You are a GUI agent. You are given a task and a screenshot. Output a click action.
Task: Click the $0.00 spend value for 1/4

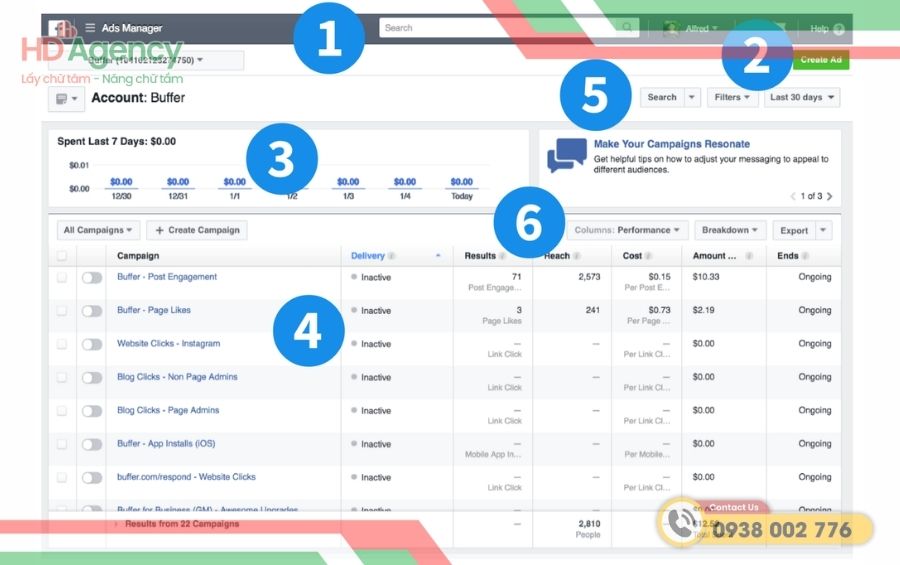click(x=405, y=182)
